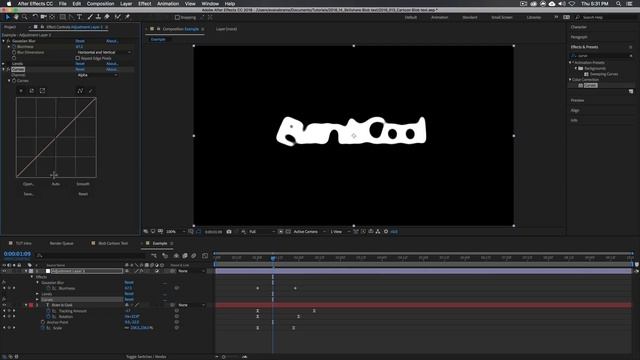Select the Pan Behind anchor tool

coord(52,17)
